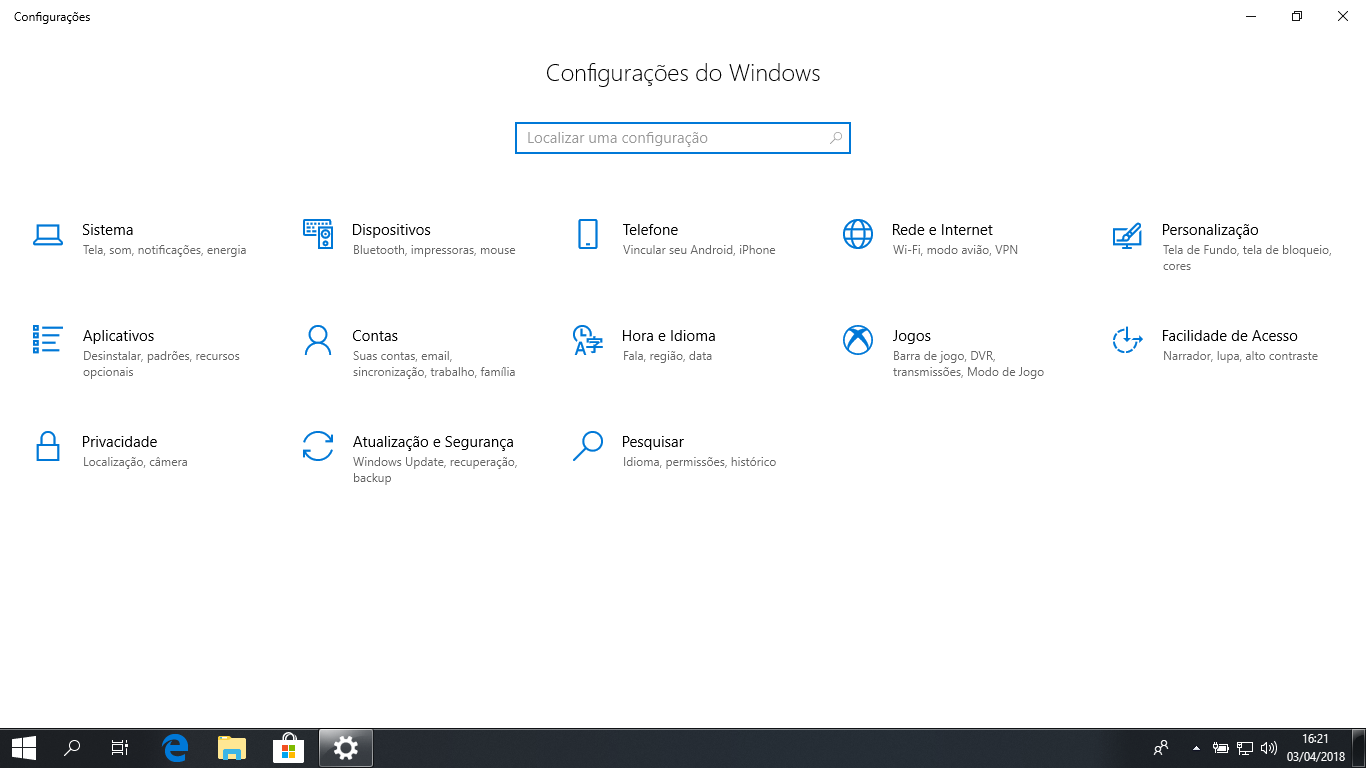The width and height of the screenshot is (1366, 768).
Task: Open the Windows Start menu
Action: click(24, 748)
